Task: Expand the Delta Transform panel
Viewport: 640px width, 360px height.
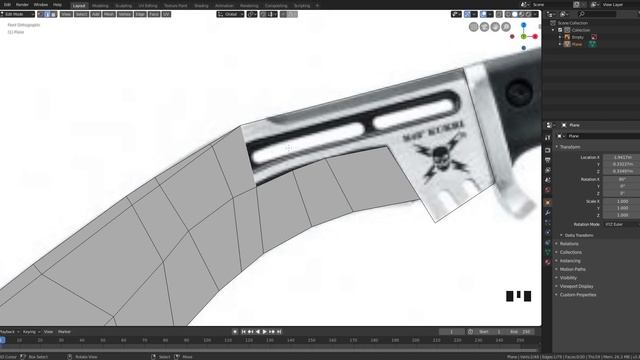Action: pos(579,236)
